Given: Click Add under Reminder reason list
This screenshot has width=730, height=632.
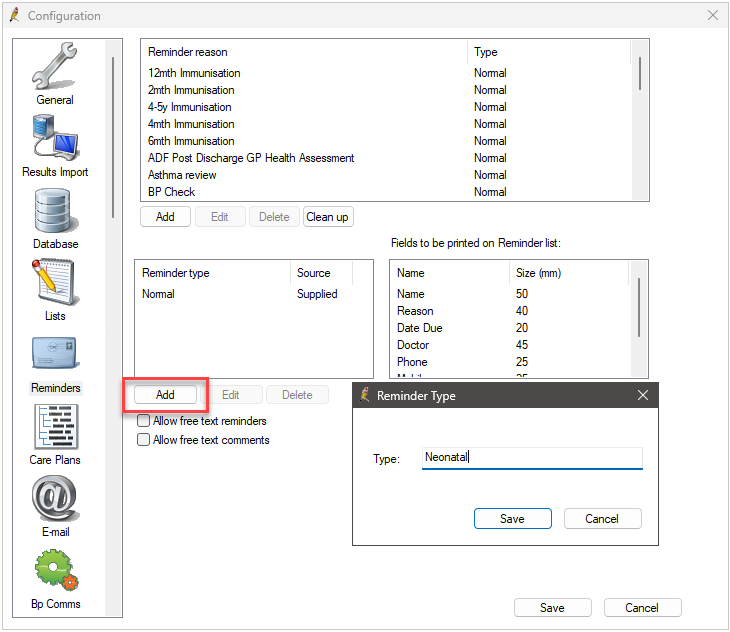Looking at the screenshot, I should click(x=165, y=217).
